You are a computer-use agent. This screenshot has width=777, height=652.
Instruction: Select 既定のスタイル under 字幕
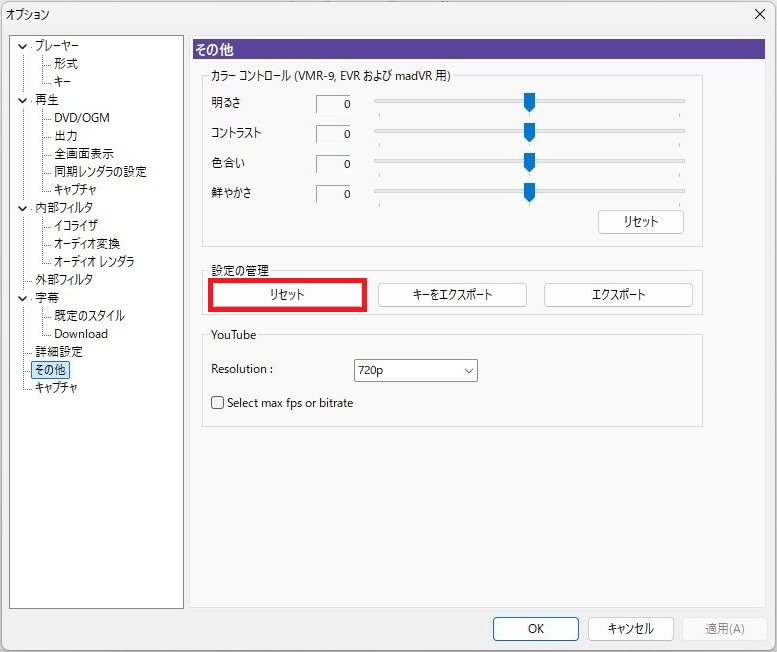[89, 316]
